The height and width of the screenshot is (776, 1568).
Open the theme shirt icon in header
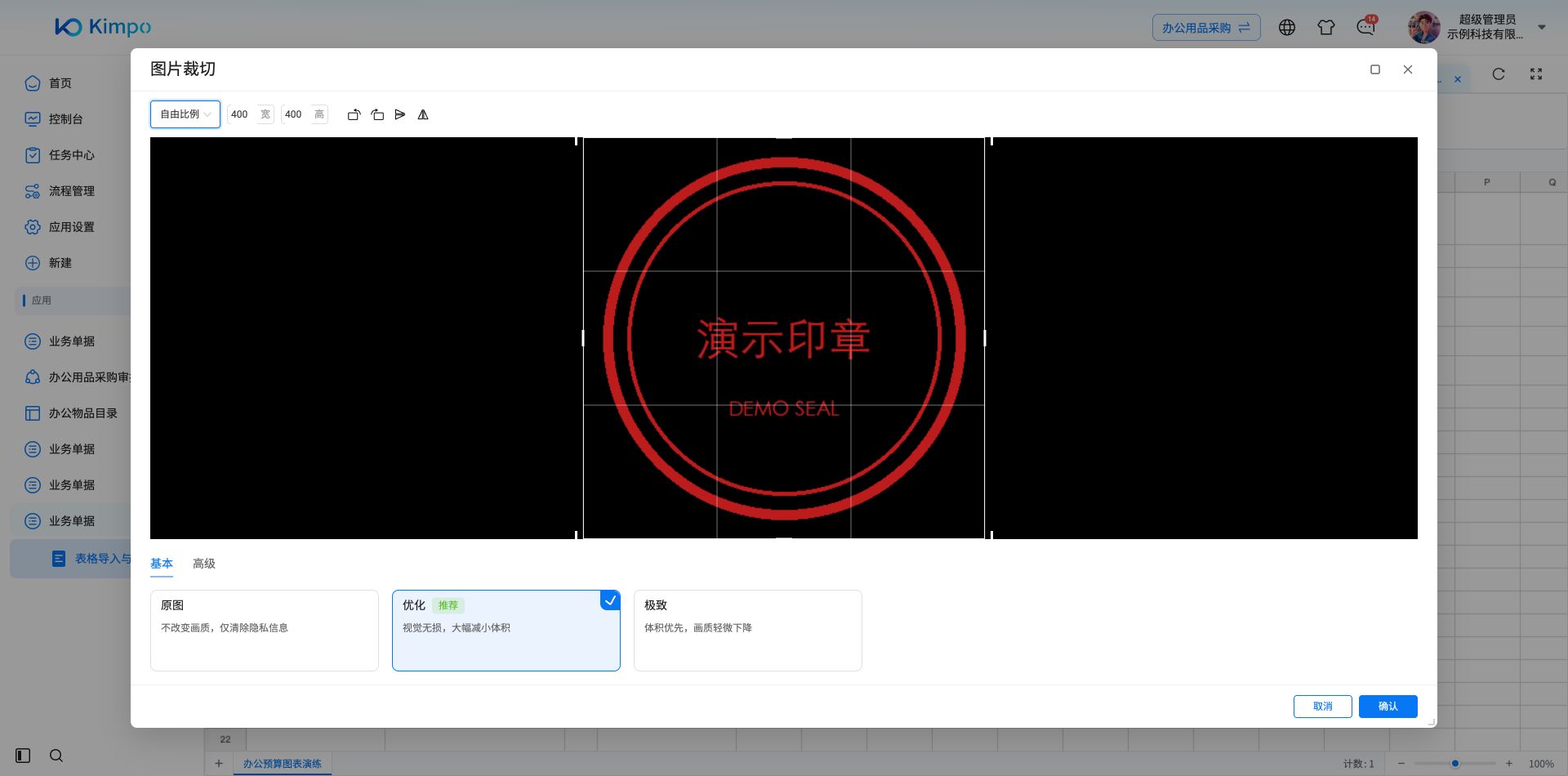[x=1326, y=28]
